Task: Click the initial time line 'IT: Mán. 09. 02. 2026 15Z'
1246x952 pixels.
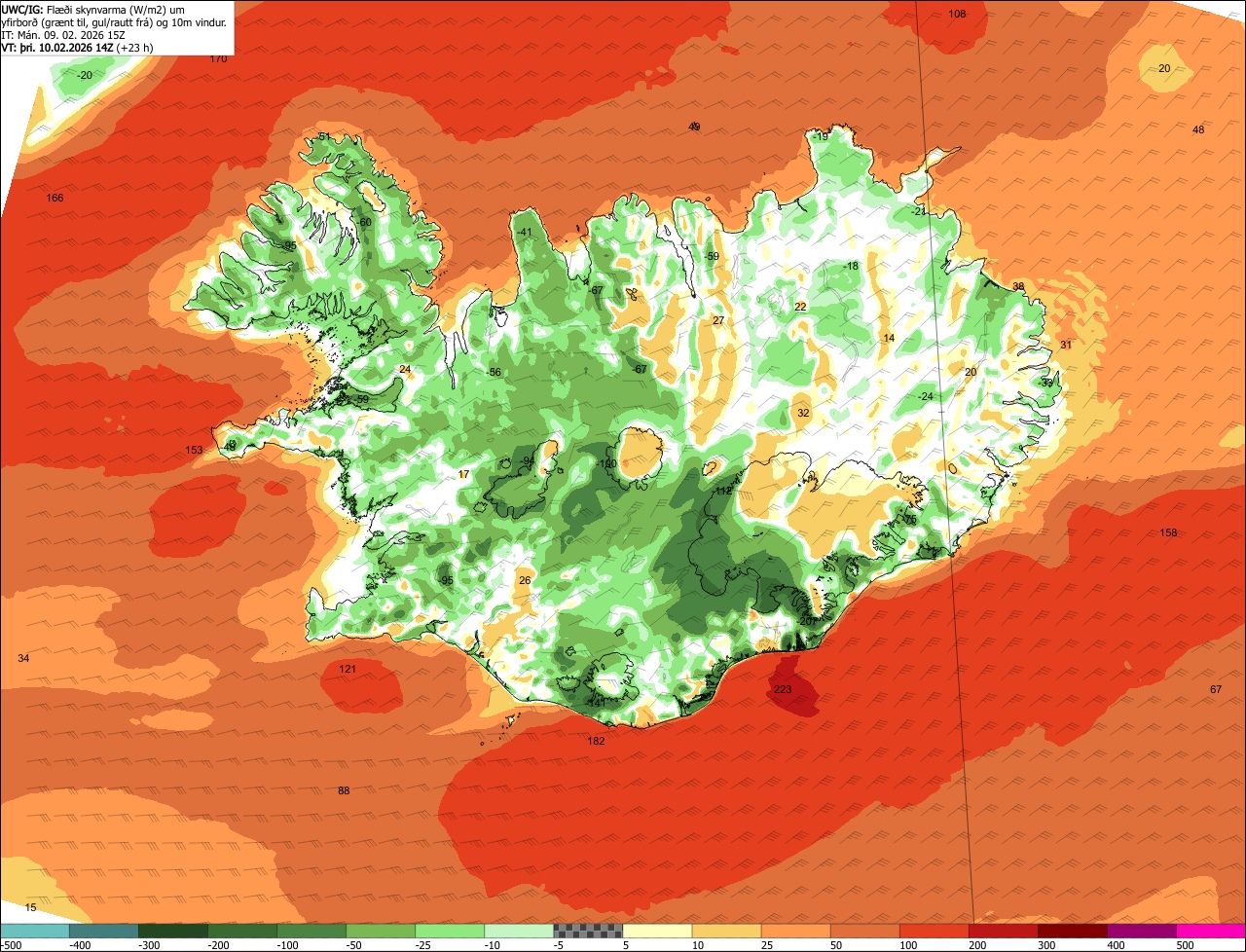Action: 62,34
